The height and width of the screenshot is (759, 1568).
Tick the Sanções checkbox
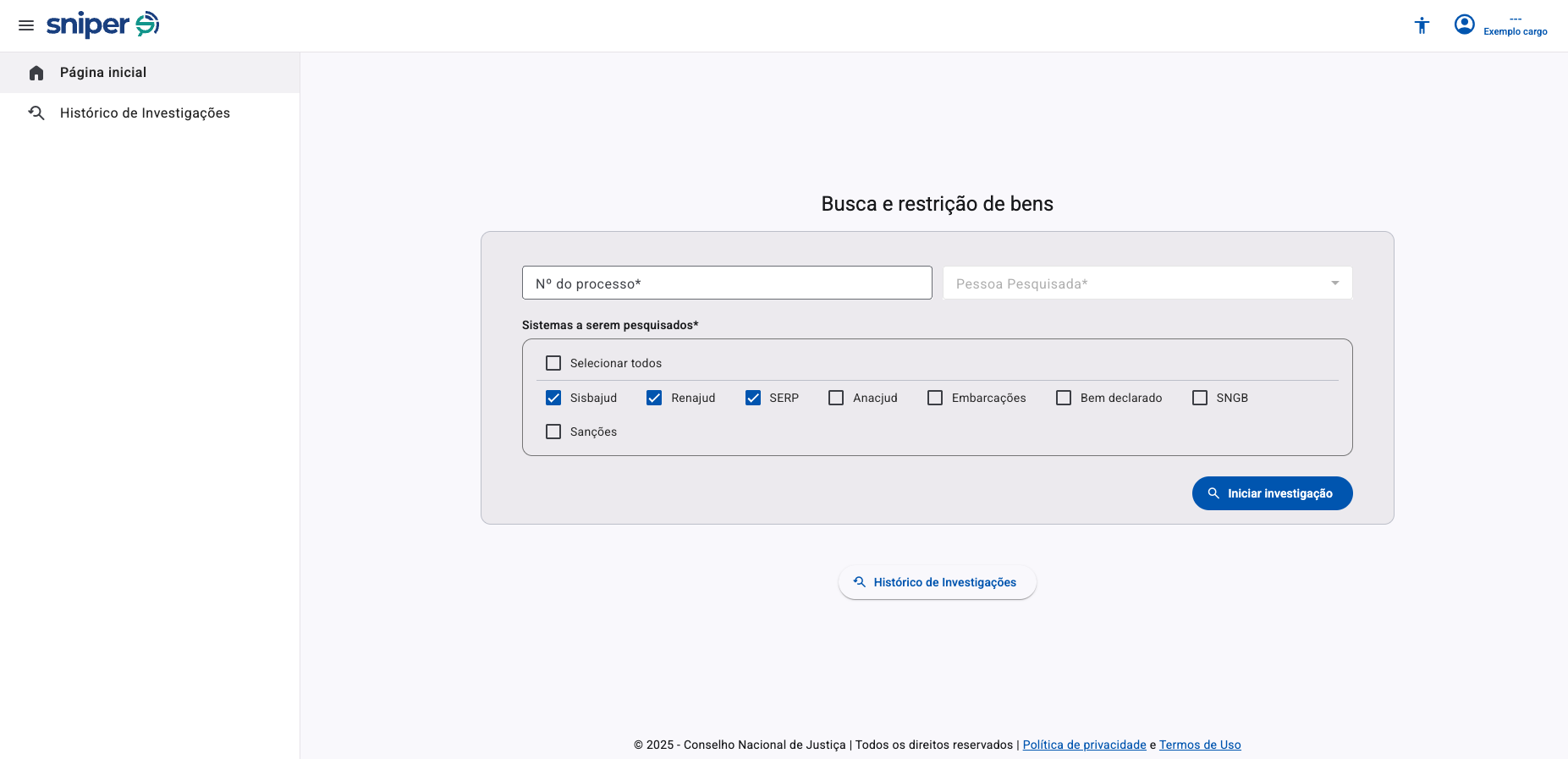click(553, 432)
